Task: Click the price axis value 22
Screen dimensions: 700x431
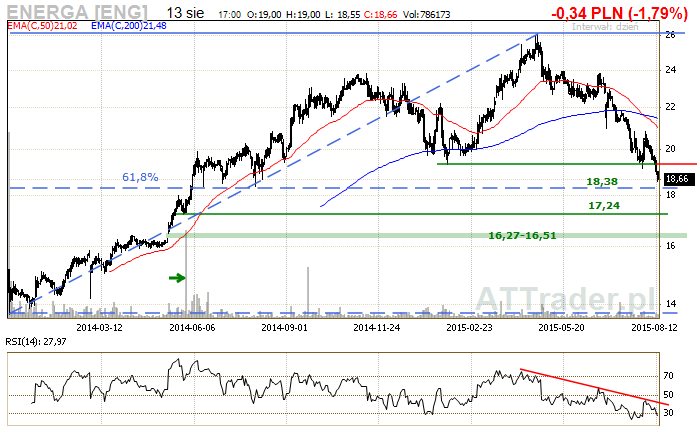Action: coord(671,107)
